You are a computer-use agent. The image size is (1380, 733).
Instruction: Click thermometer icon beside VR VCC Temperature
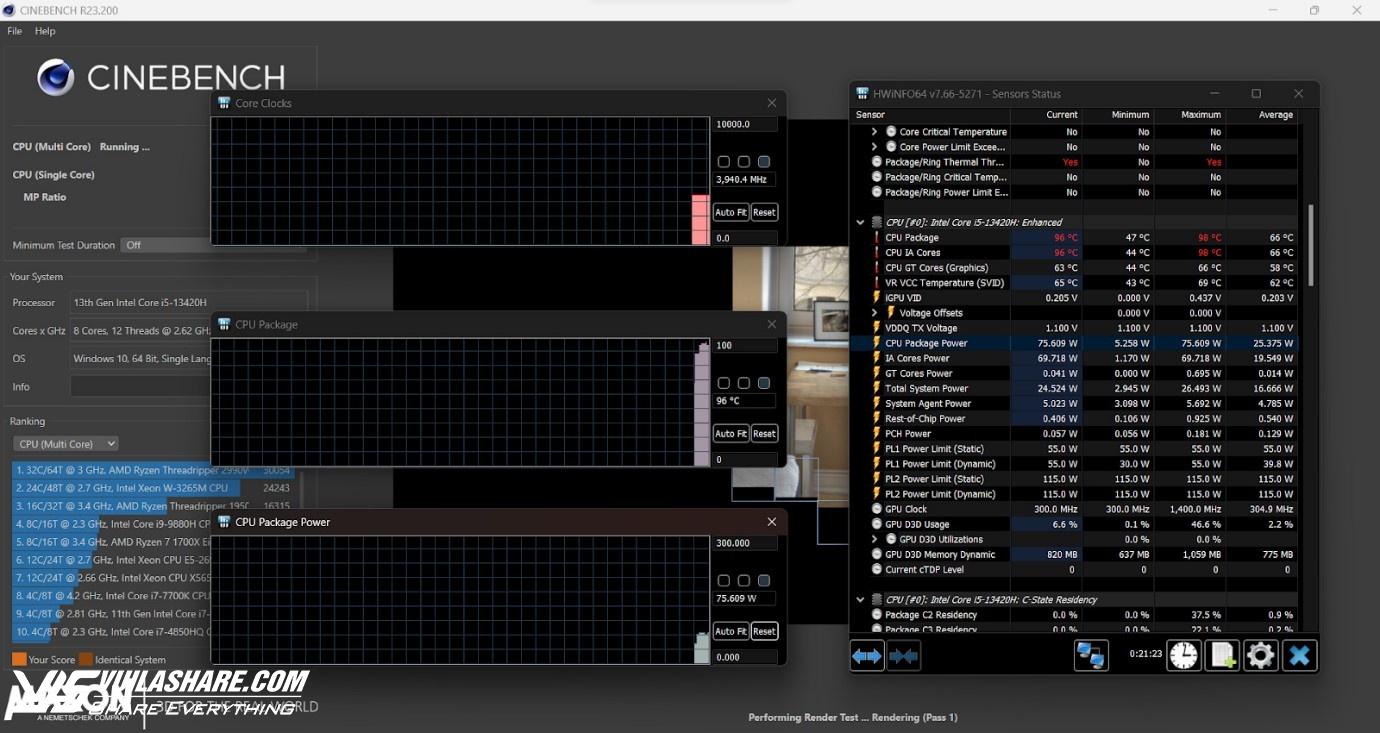tap(877, 283)
